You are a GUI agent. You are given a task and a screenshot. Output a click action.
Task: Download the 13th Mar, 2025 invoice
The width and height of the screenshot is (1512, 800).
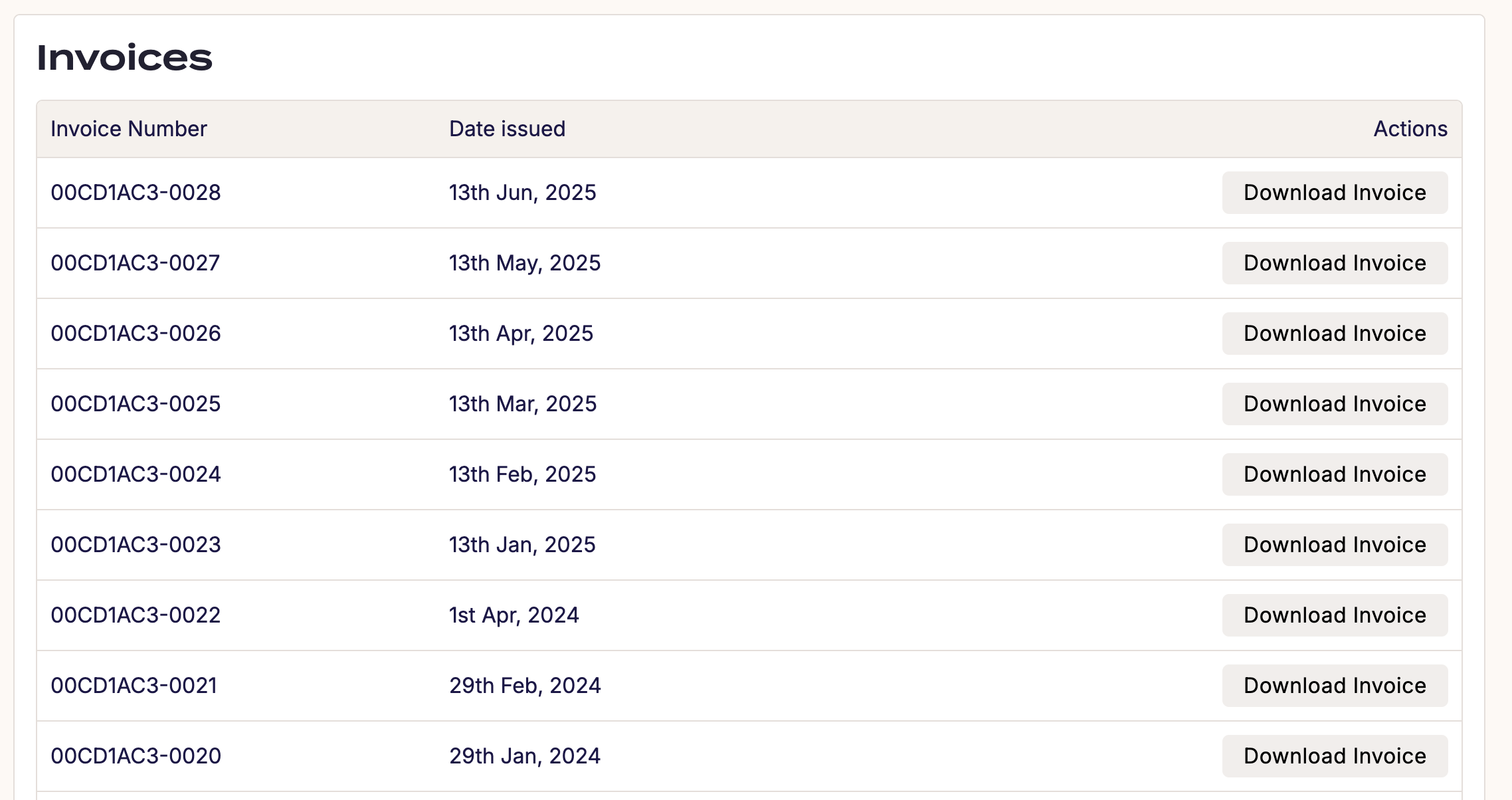[x=1334, y=404]
